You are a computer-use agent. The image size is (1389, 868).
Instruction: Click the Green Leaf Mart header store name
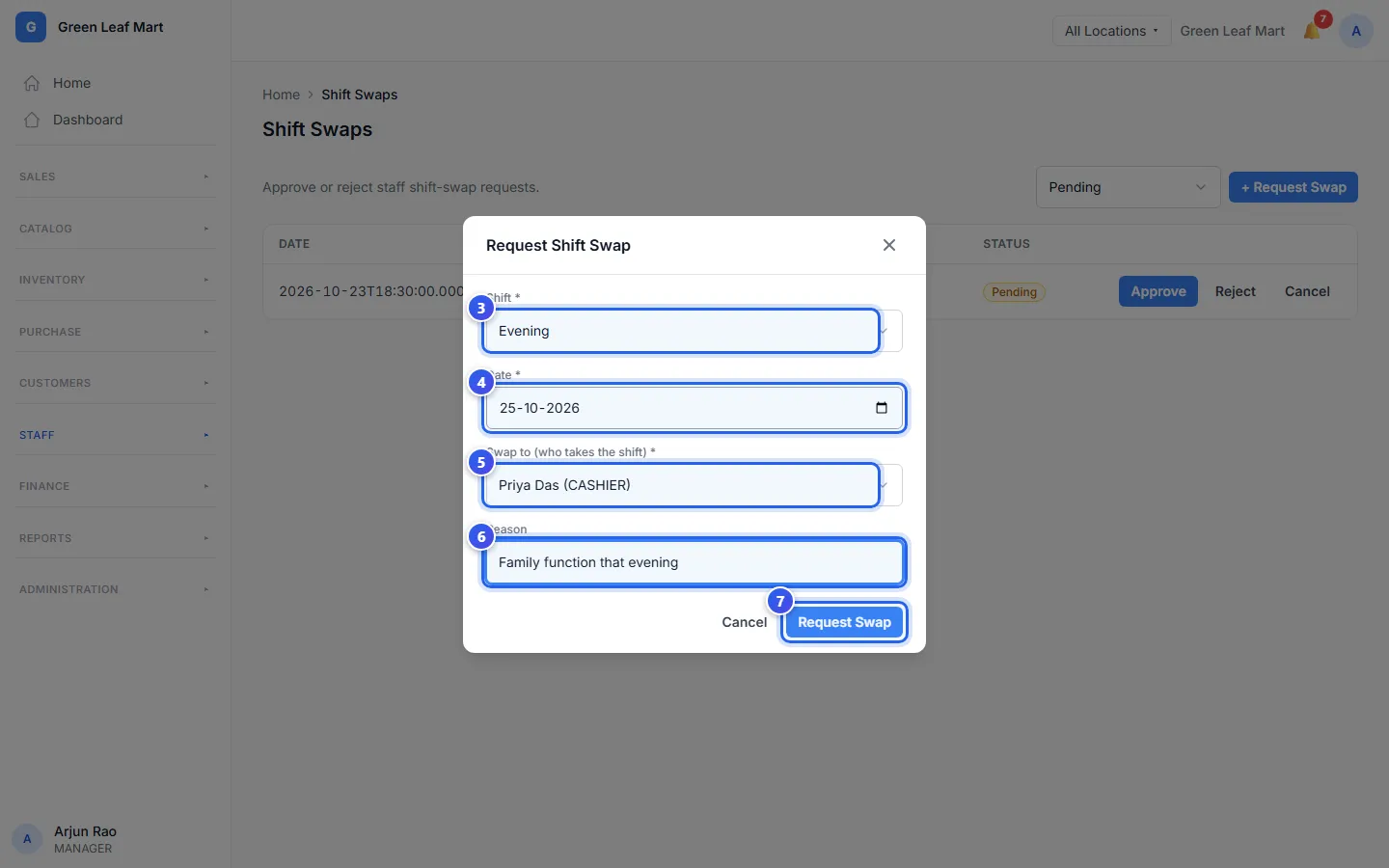coord(1233,31)
